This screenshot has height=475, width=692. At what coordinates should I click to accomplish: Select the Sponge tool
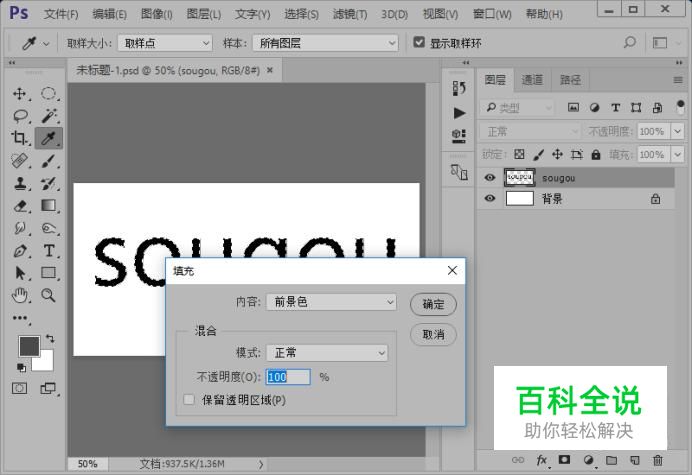(x=49, y=228)
